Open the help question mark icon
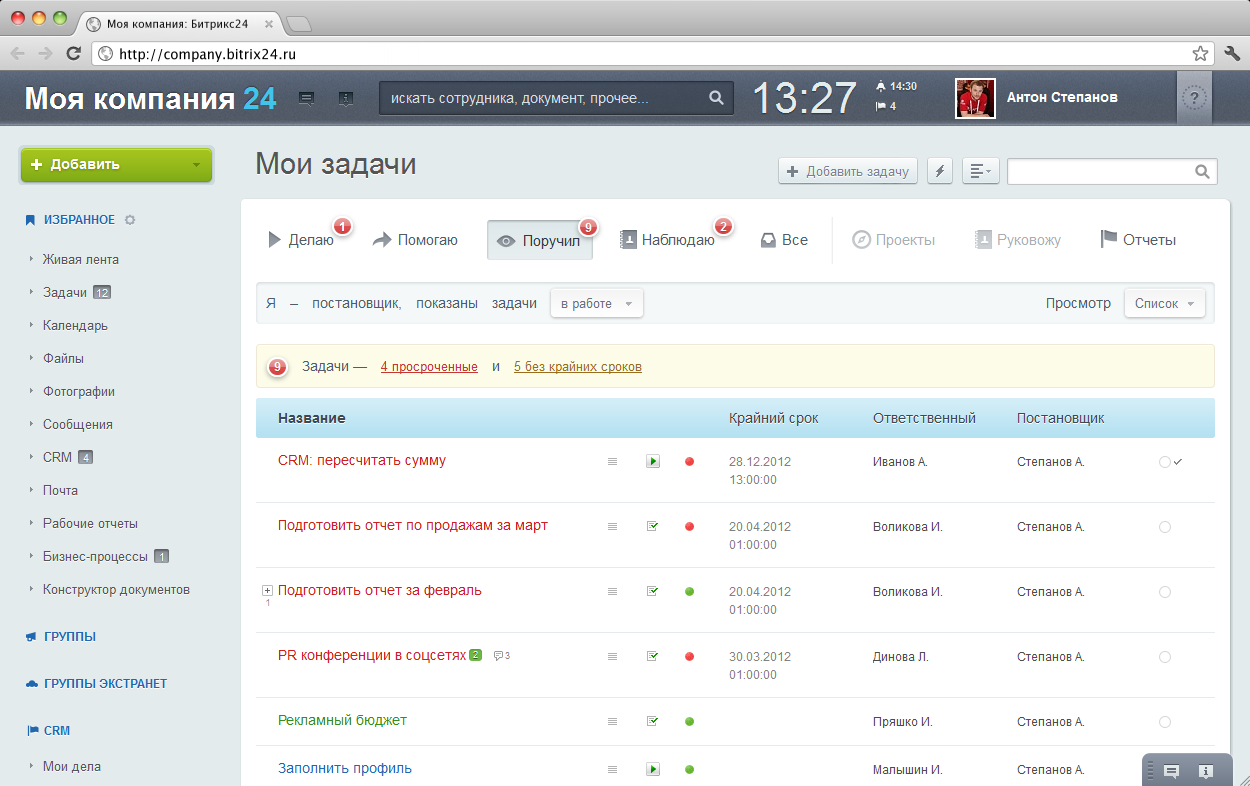1250x786 pixels. click(1194, 98)
